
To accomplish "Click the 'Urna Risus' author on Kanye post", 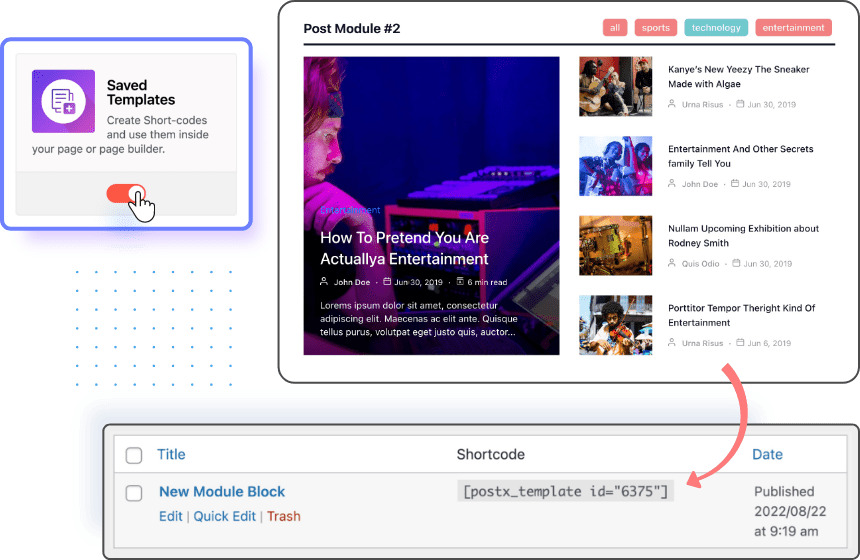I will tap(702, 104).
